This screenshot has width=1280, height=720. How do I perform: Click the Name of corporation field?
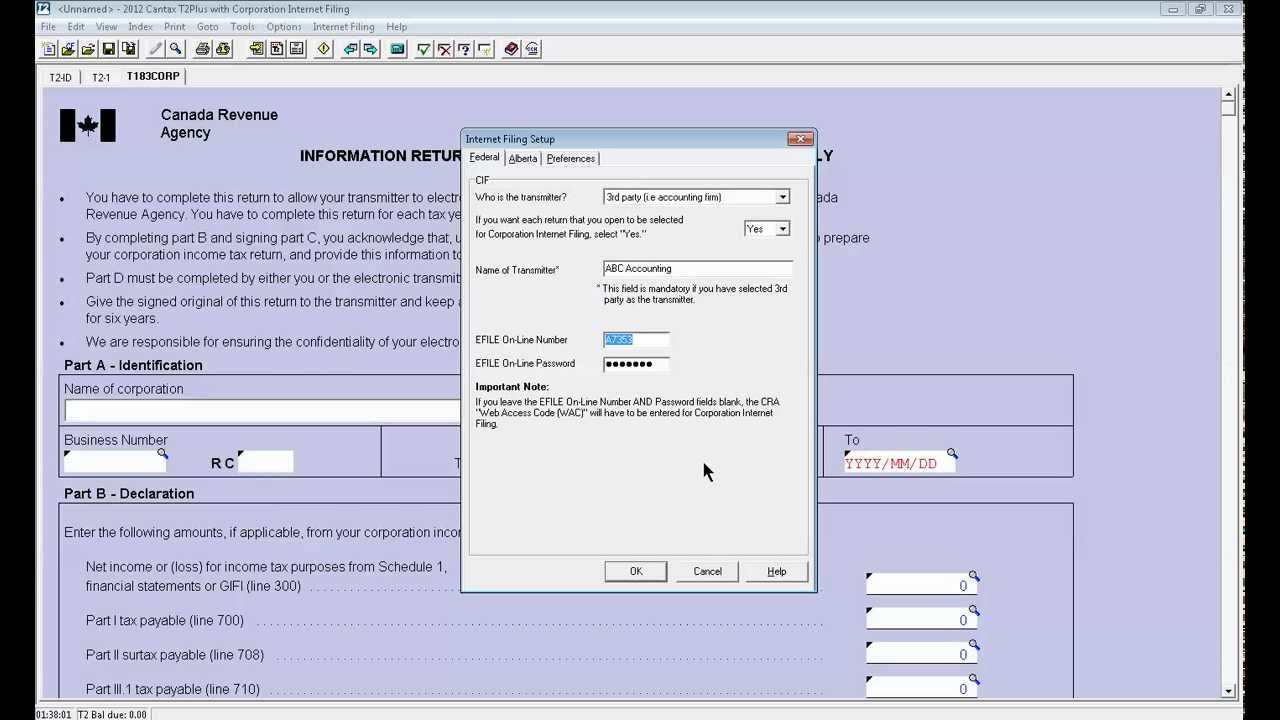(x=262, y=410)
